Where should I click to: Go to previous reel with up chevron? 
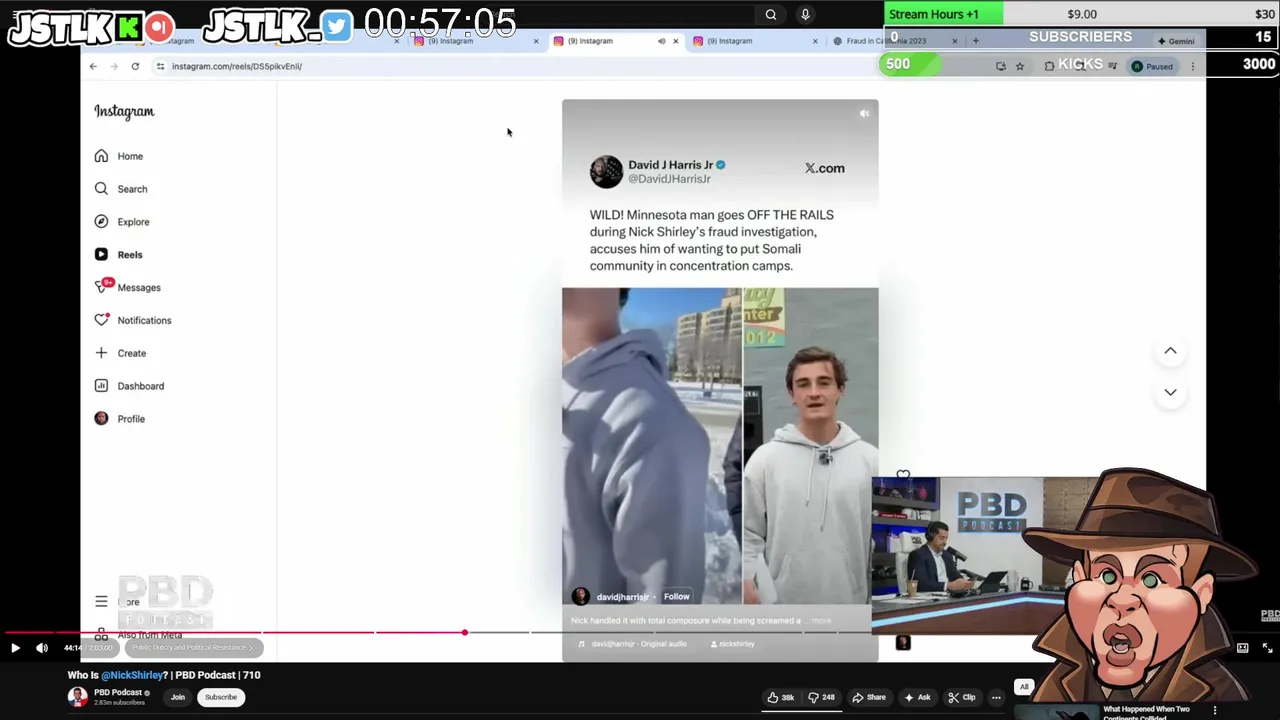coord(1170,351)
